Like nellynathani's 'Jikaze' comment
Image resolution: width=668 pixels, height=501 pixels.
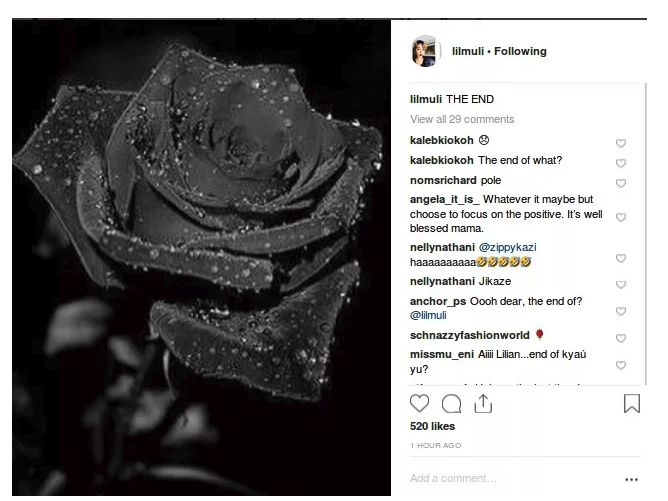621,285
